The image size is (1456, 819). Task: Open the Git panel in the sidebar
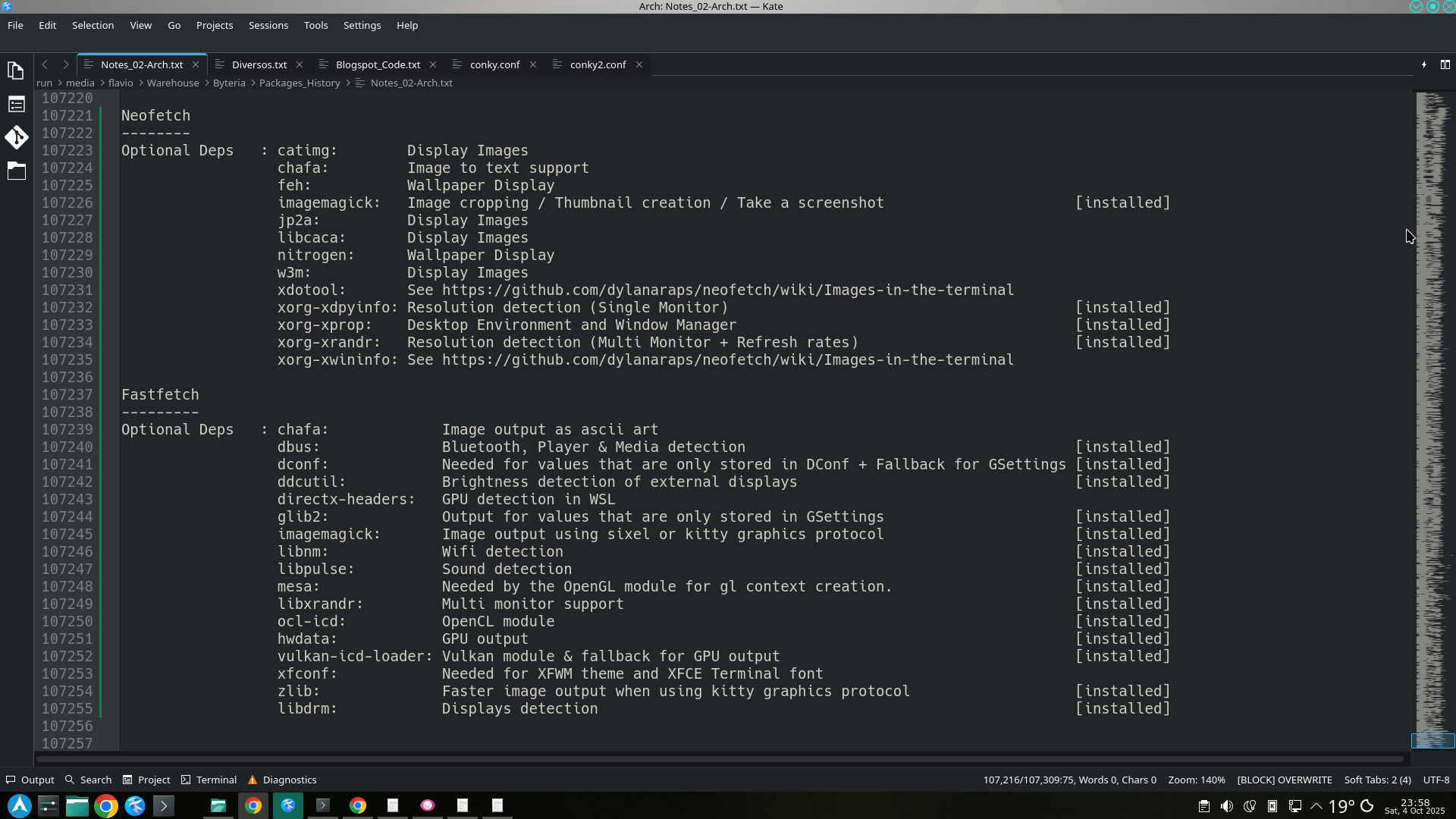coord(16,137)
